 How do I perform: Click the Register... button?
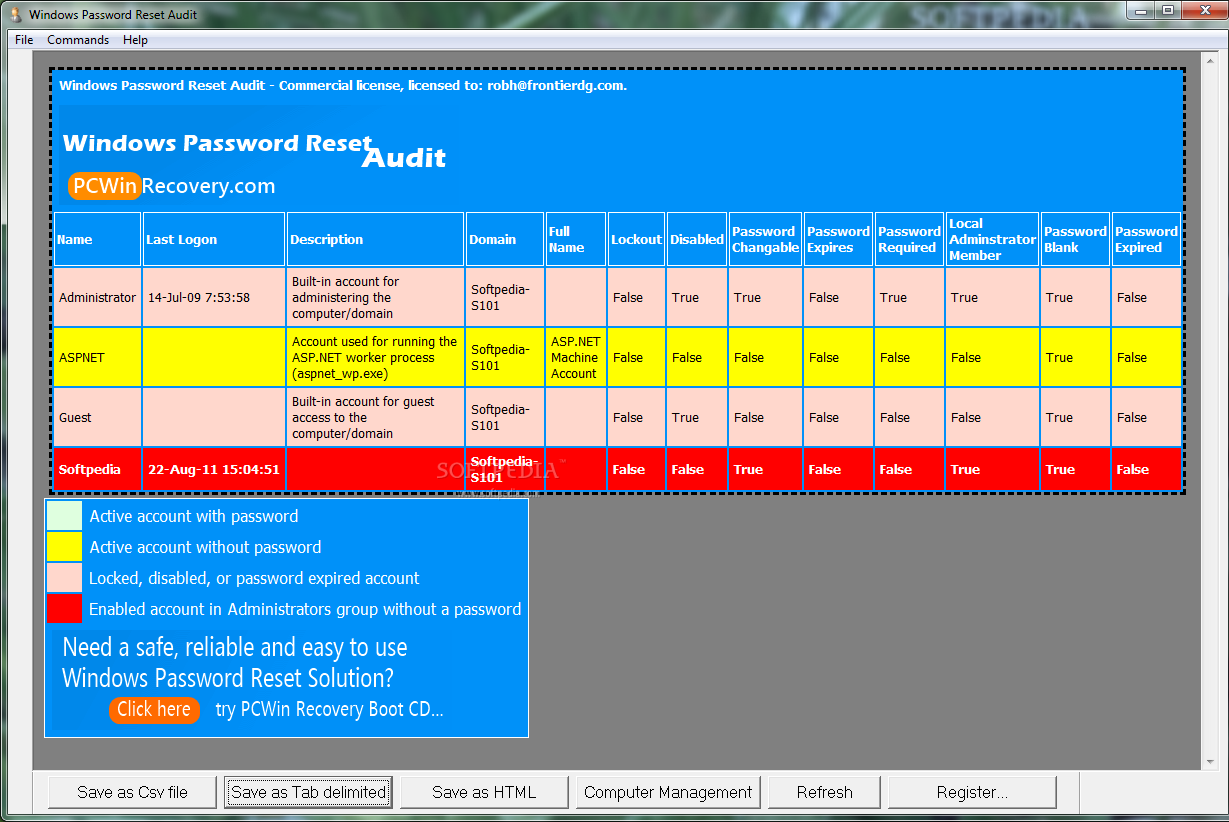[972, 792]
